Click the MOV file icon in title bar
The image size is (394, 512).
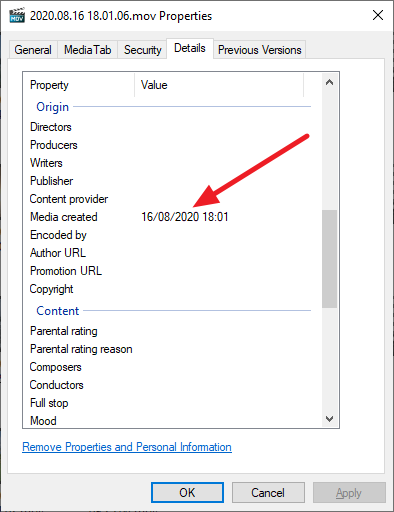pyautogui.click(x=17, y=15)
